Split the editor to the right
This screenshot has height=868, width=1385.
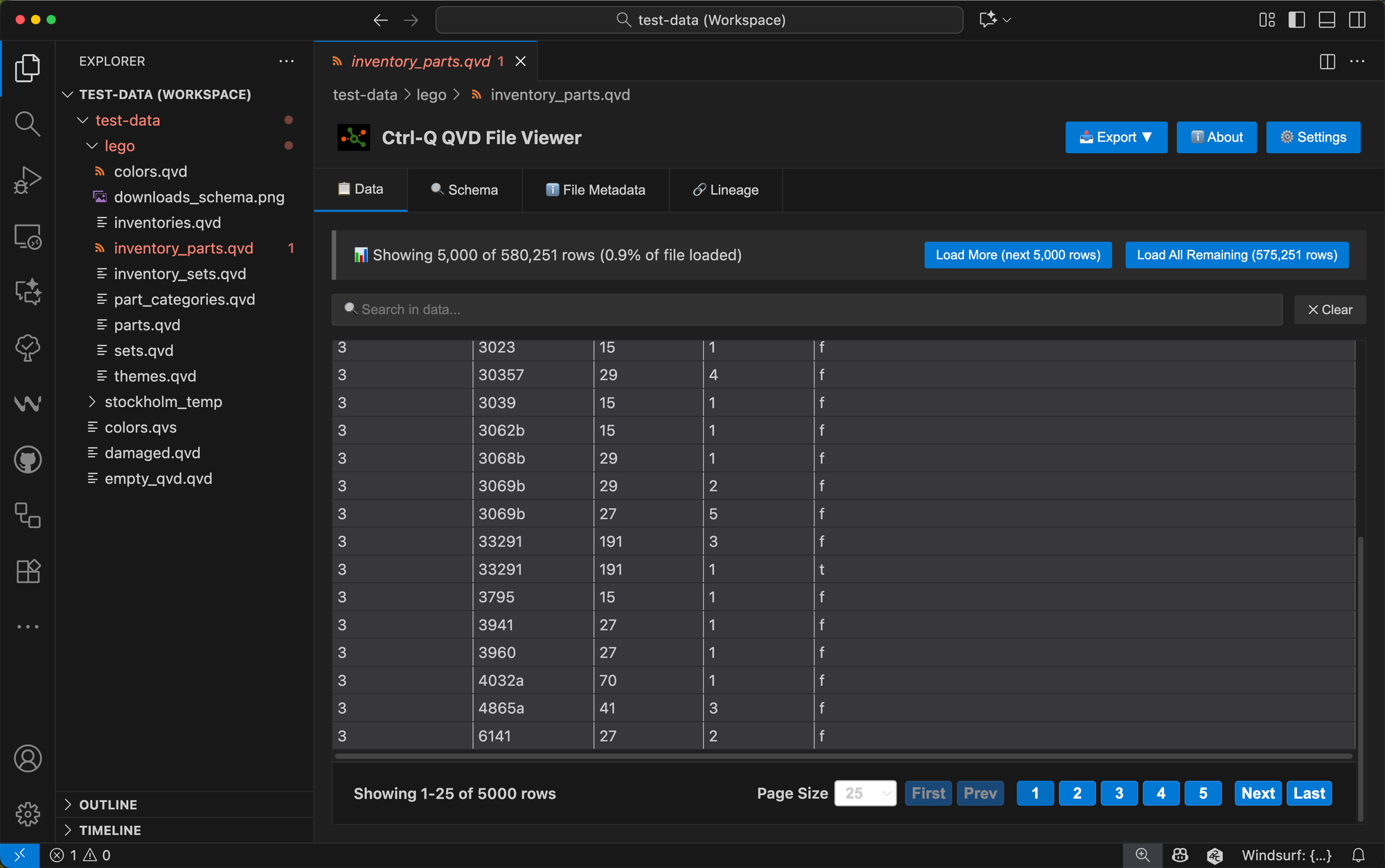click(x=1327, y=62)
